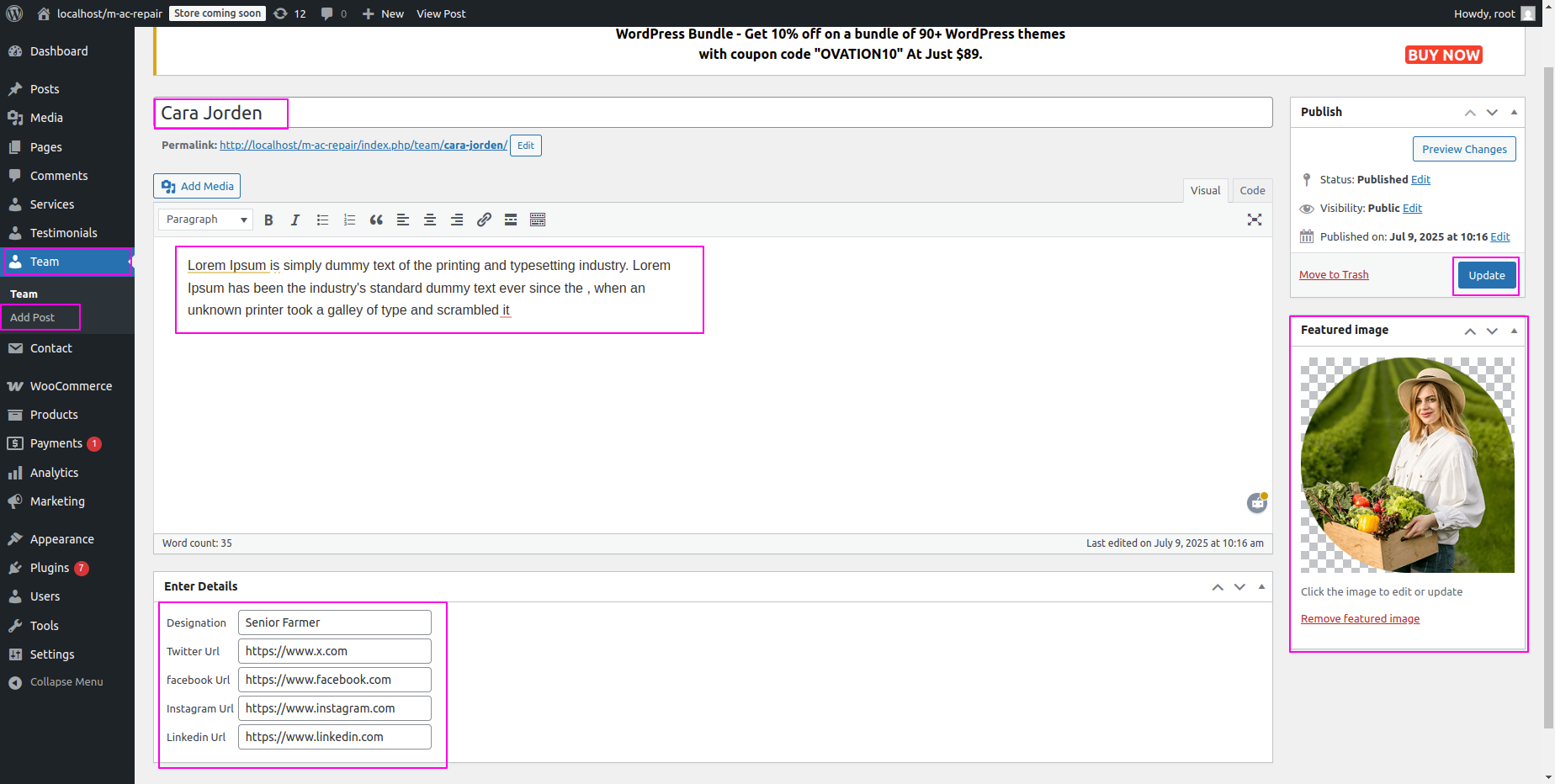This screenshot has height=784, width=1555.
Task: Toggle italic formatting in editor toolbar
Action: (x=295, y=220)
